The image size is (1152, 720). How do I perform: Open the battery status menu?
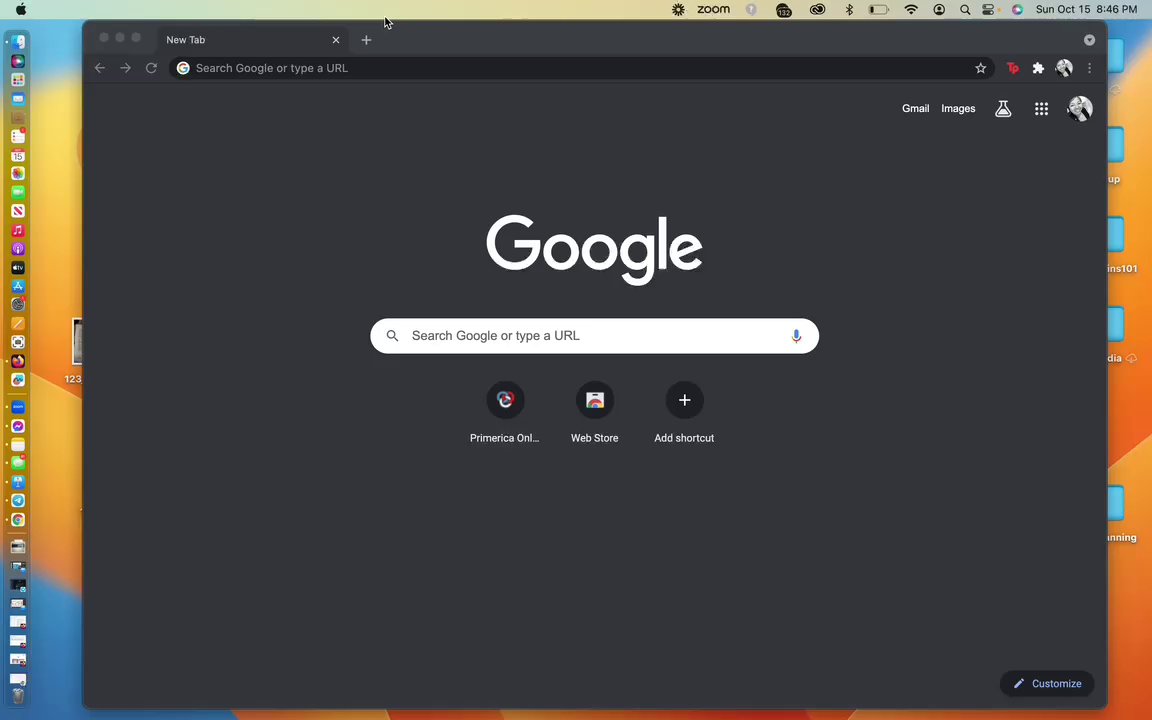[x=879, y=10]
